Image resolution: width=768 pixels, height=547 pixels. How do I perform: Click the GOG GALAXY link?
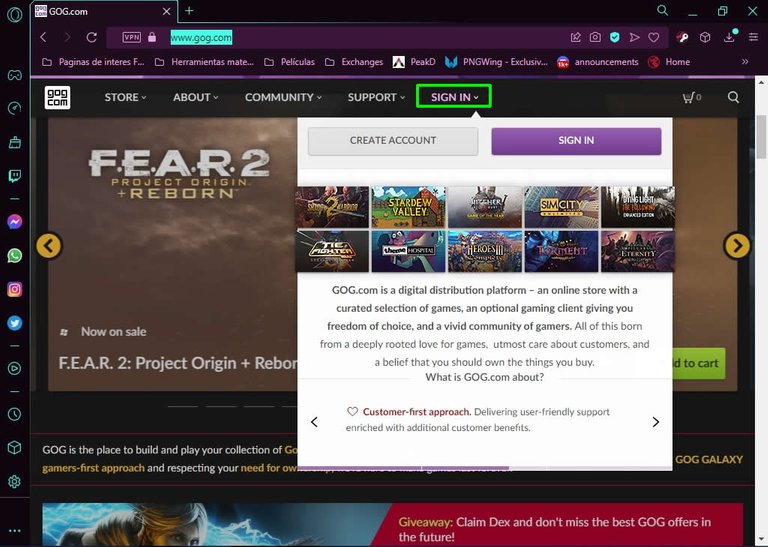point(709,459)
